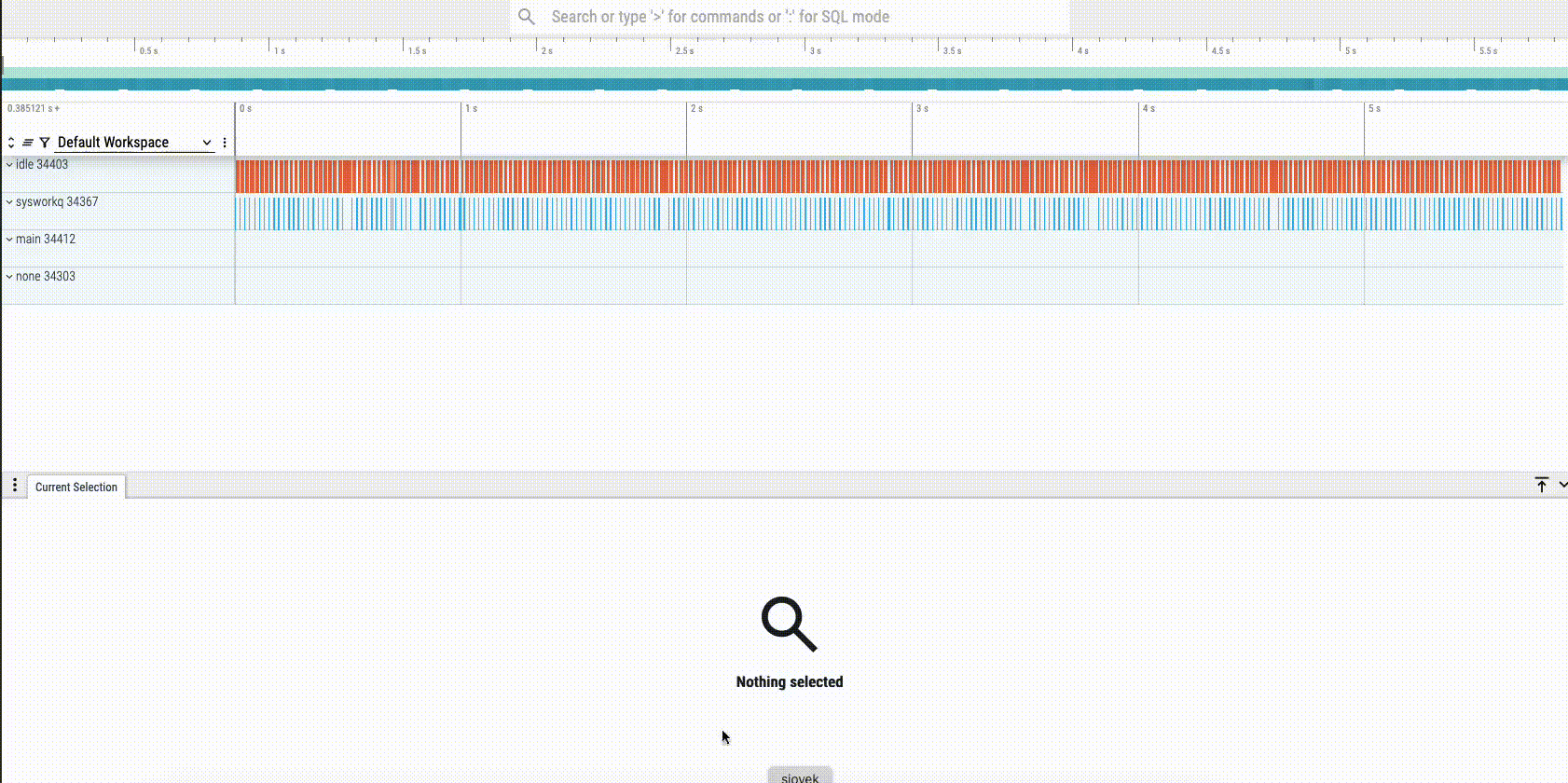Open the track filter funnel icon
The image size is (1568, 783).
[x=44, y=143]
